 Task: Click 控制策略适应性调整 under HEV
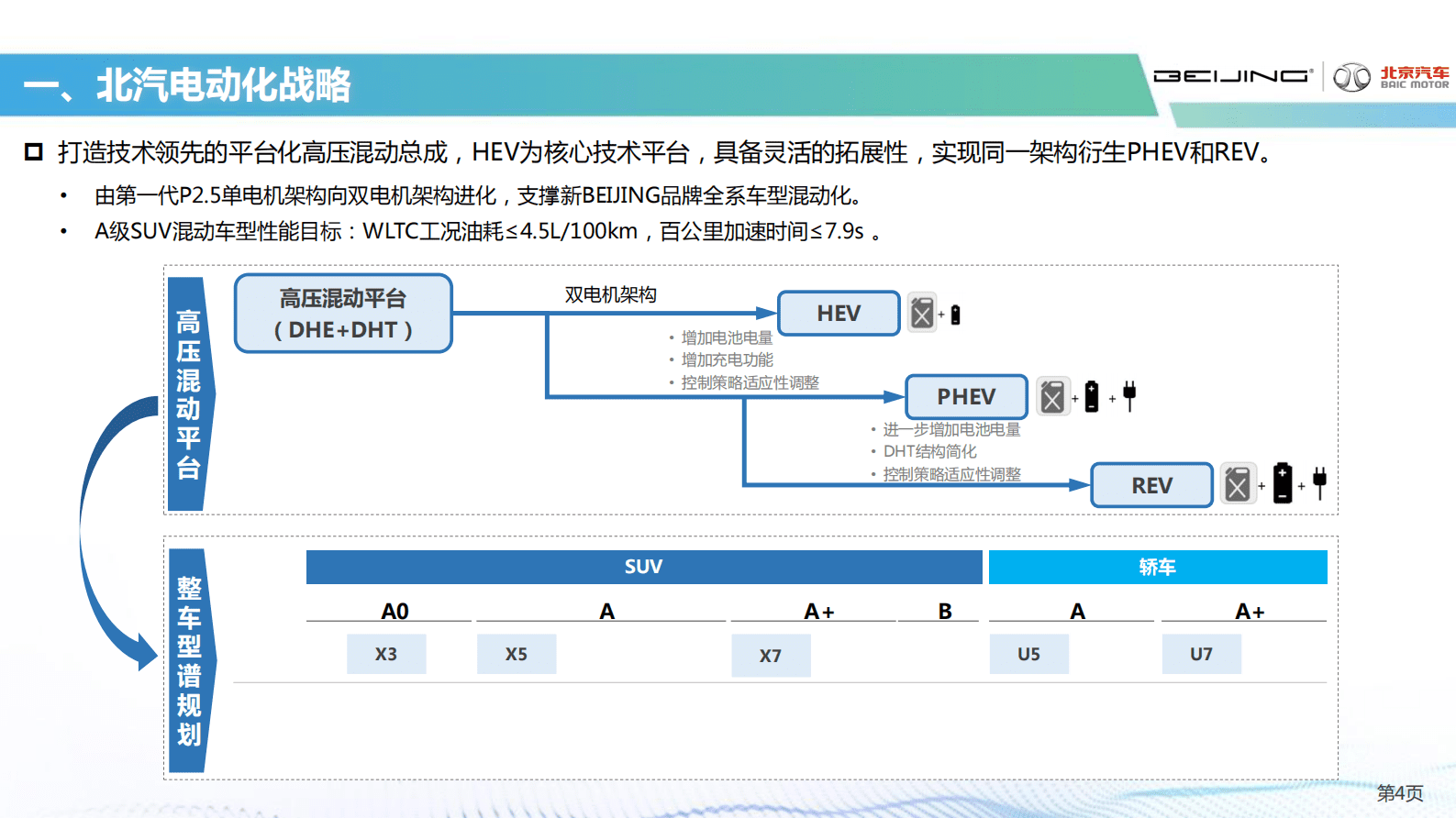tap(750, 382)
